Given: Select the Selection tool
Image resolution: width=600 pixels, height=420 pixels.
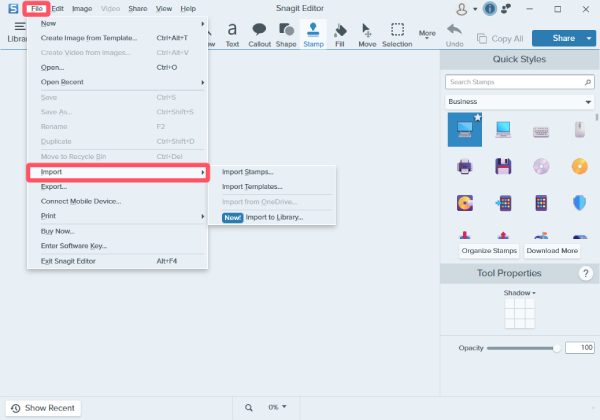Looking at the screenshot, I should click(x=397, y=34).
